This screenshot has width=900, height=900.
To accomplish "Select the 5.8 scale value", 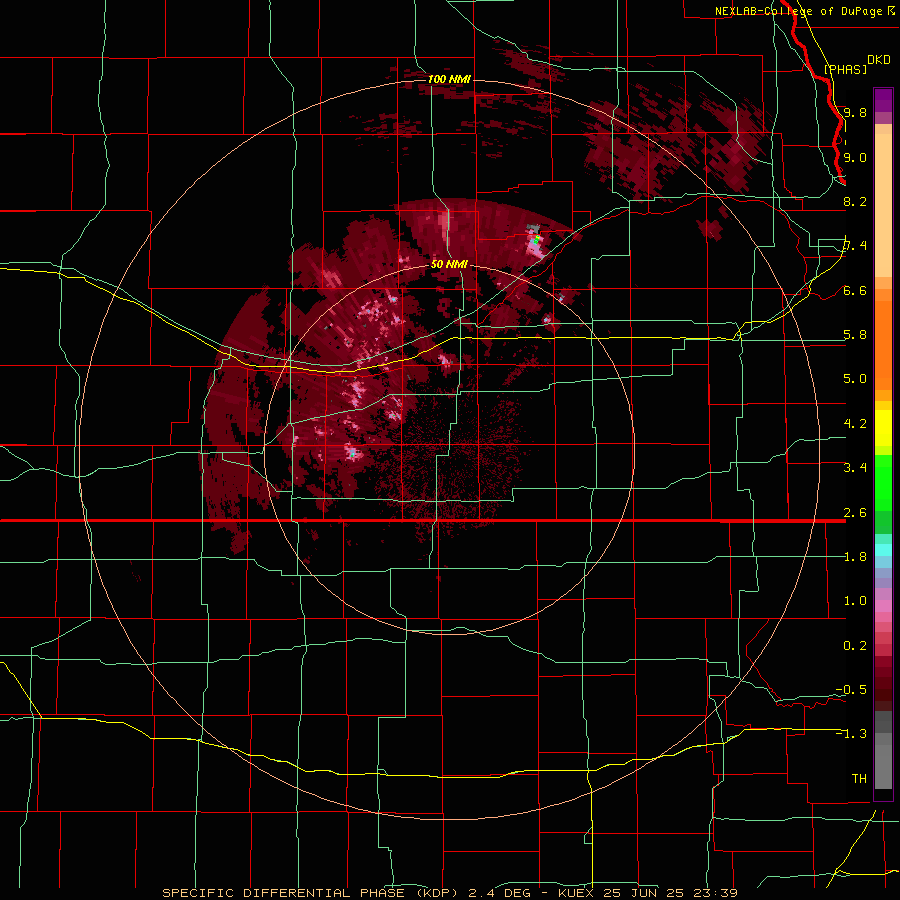I will (x=855, y=335).
